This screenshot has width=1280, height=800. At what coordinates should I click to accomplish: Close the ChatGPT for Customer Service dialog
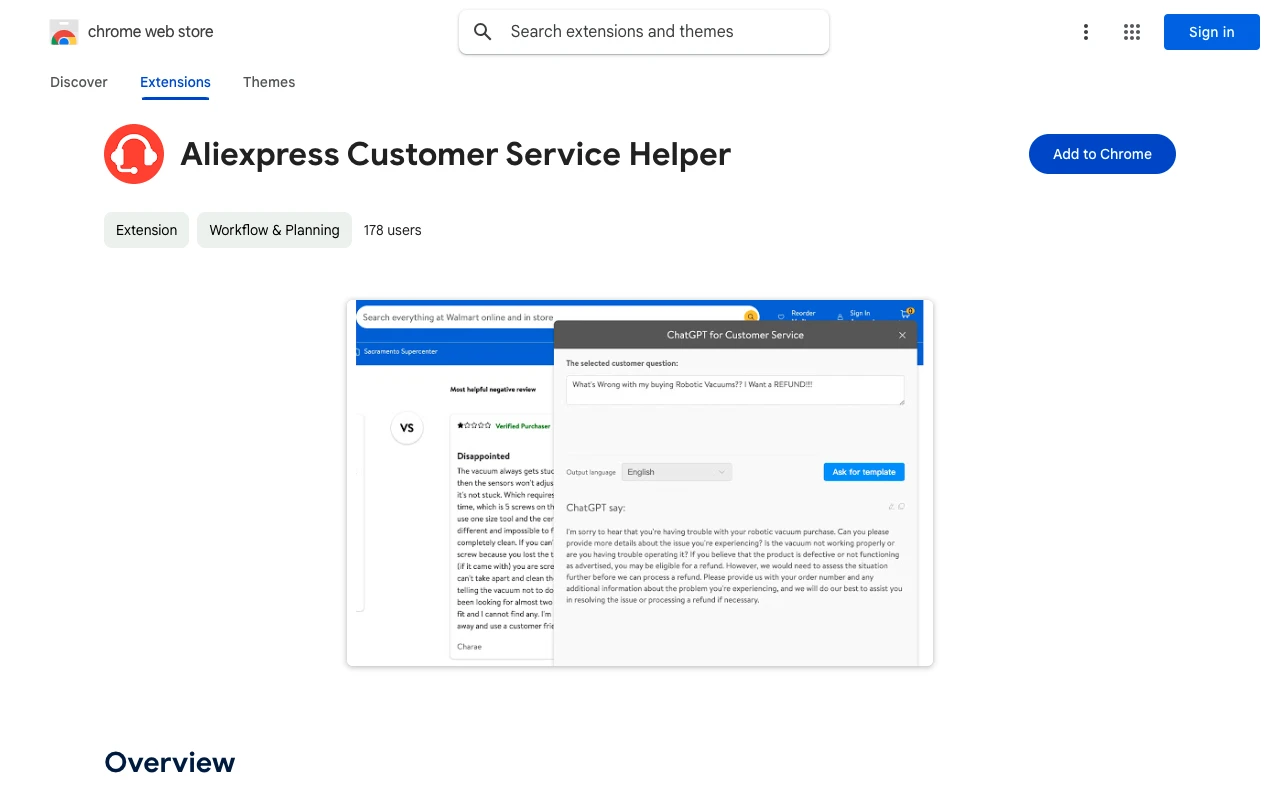[x=902, y=335]
